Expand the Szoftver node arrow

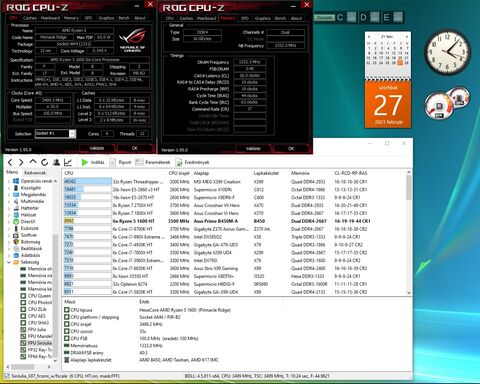[9, 235]
